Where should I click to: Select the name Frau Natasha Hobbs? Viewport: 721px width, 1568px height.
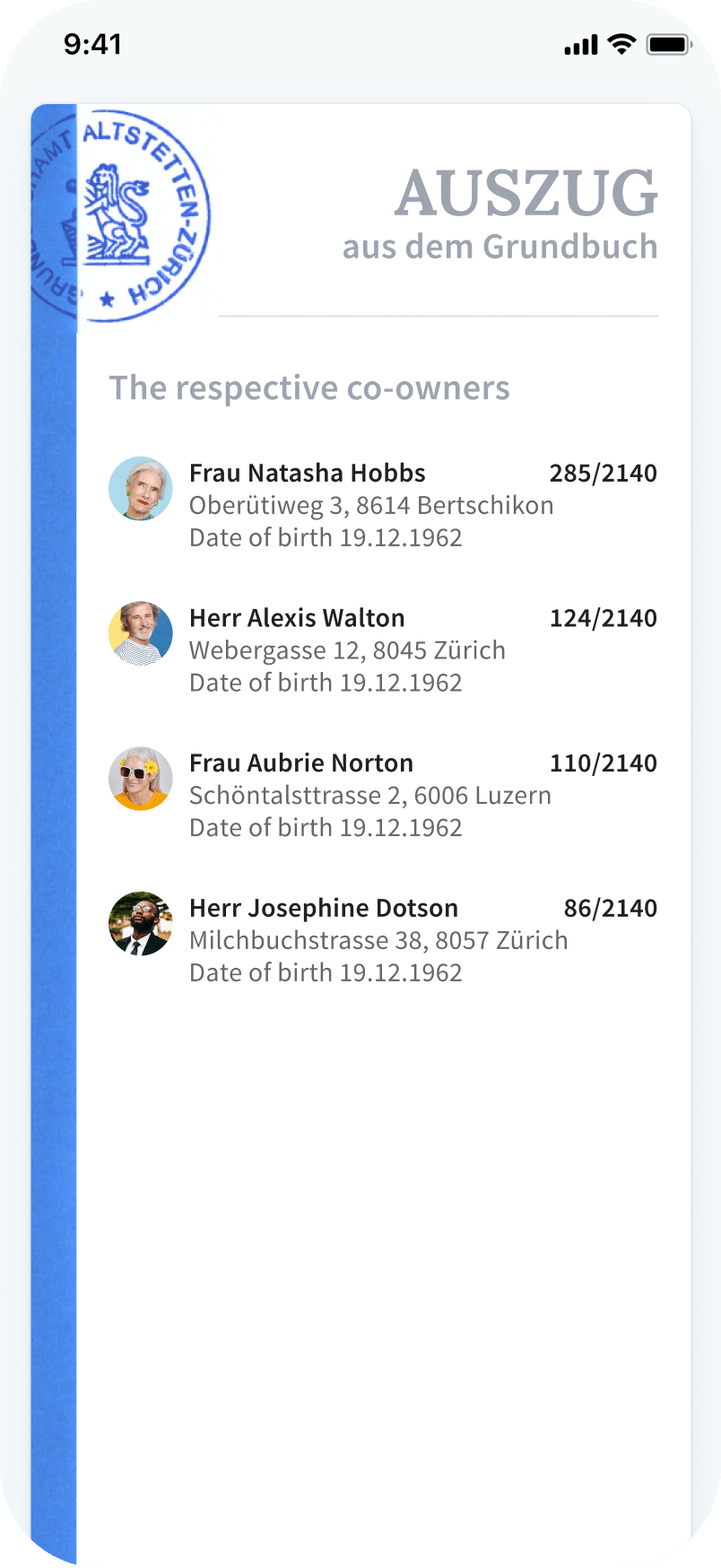(308, 473)
